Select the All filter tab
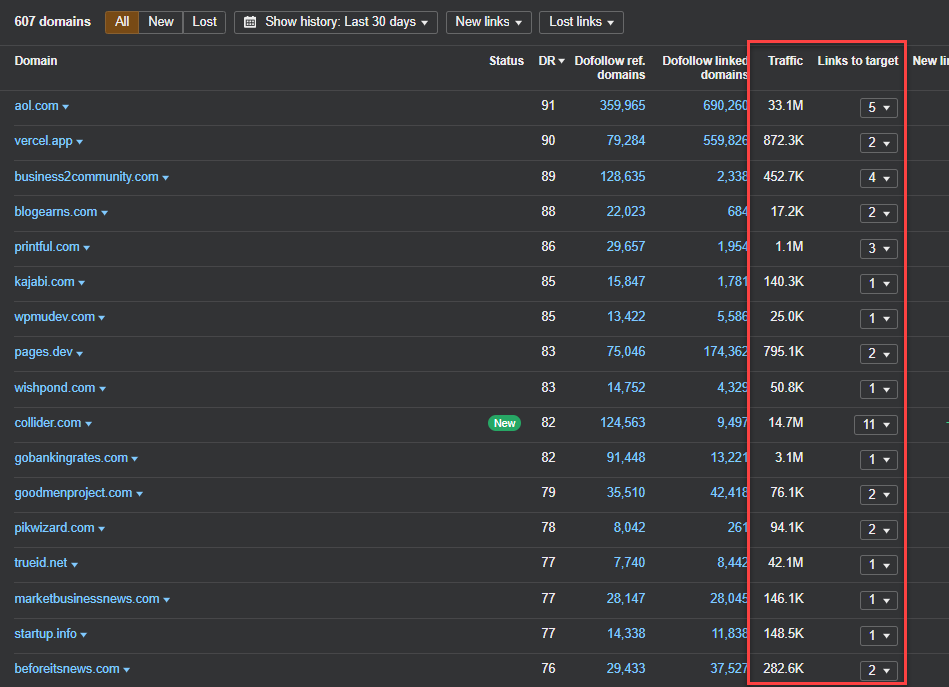Viewport: 949px width, 687px height. pyautogui.click(x=122, y=22)
